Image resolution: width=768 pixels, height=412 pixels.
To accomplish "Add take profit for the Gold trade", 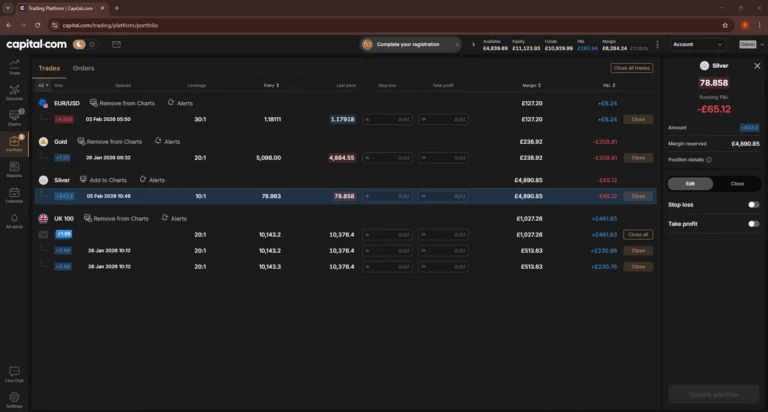I will (x=443, y=158).
